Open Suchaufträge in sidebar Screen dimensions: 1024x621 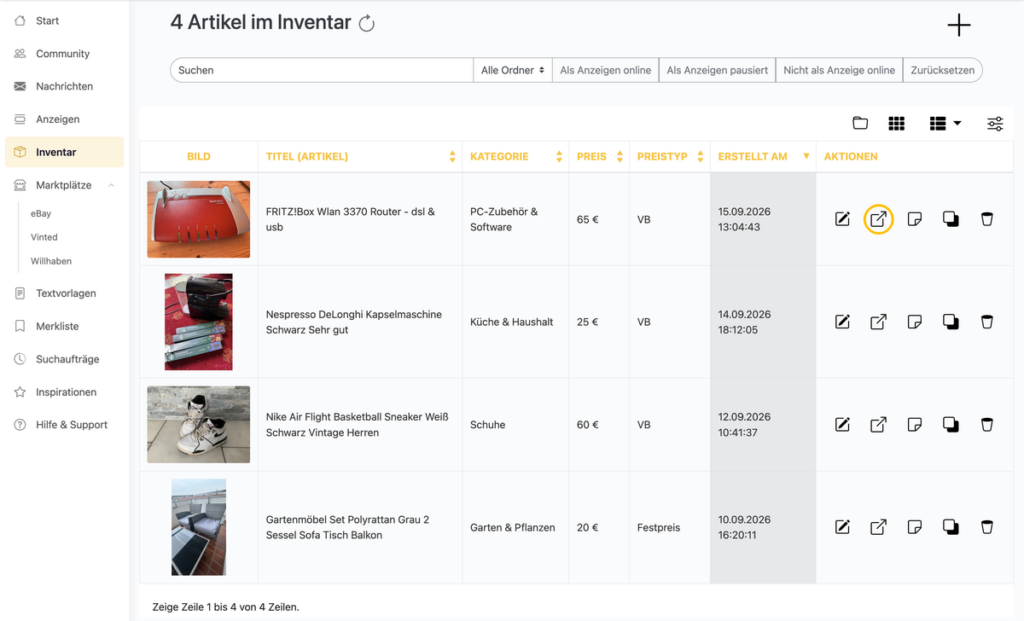64,359
